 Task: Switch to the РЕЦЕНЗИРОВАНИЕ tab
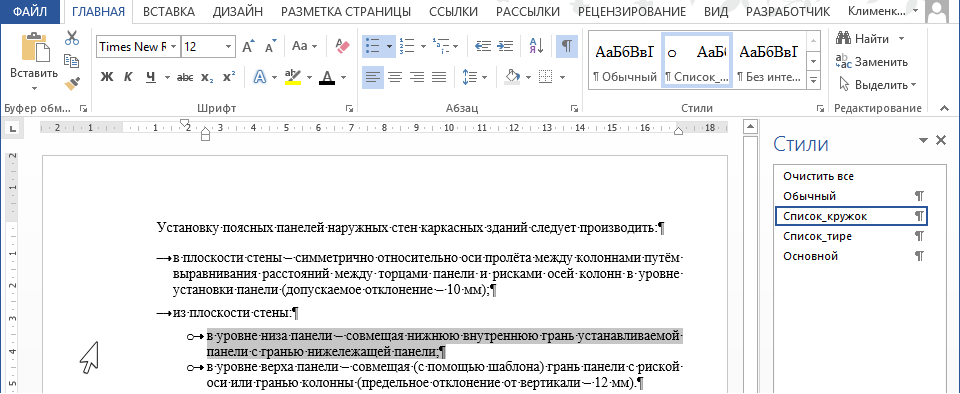pos(631,12)
